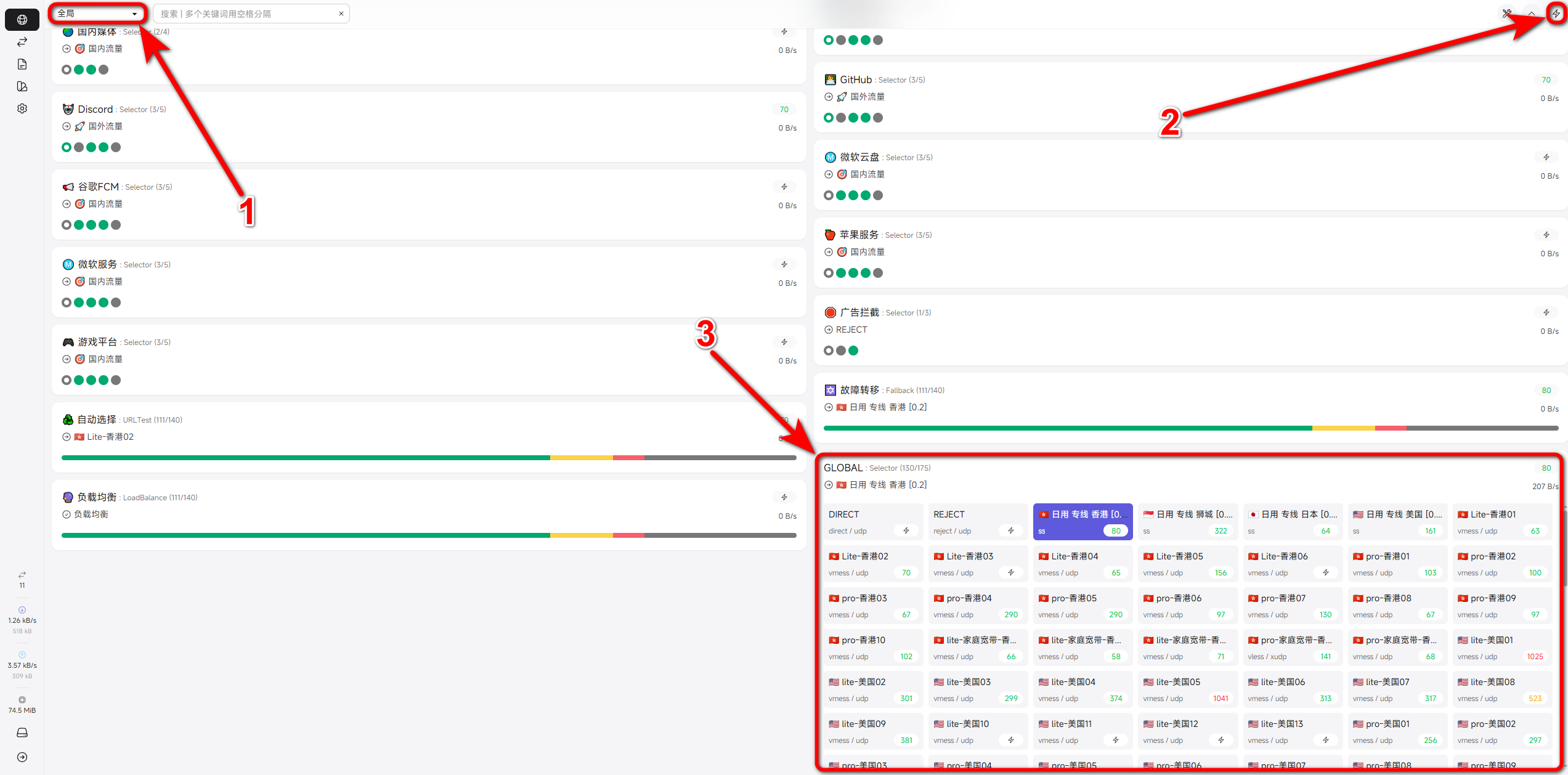Open the Rules page swatch icon
This screenshot has width=1568, height=775.
(22, 86)
